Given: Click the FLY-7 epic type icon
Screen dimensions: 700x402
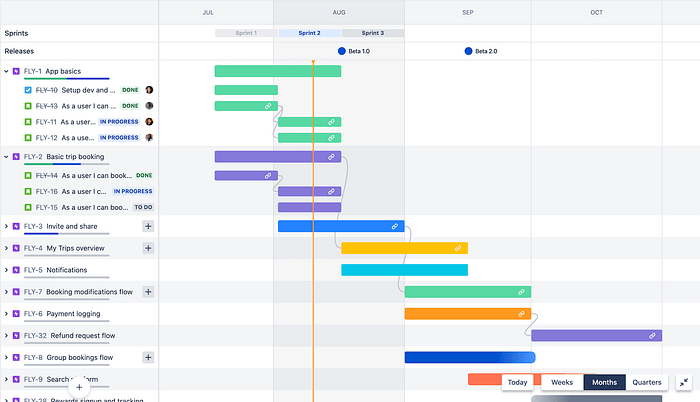Looking at the screenshot, I should pos(16,292).
